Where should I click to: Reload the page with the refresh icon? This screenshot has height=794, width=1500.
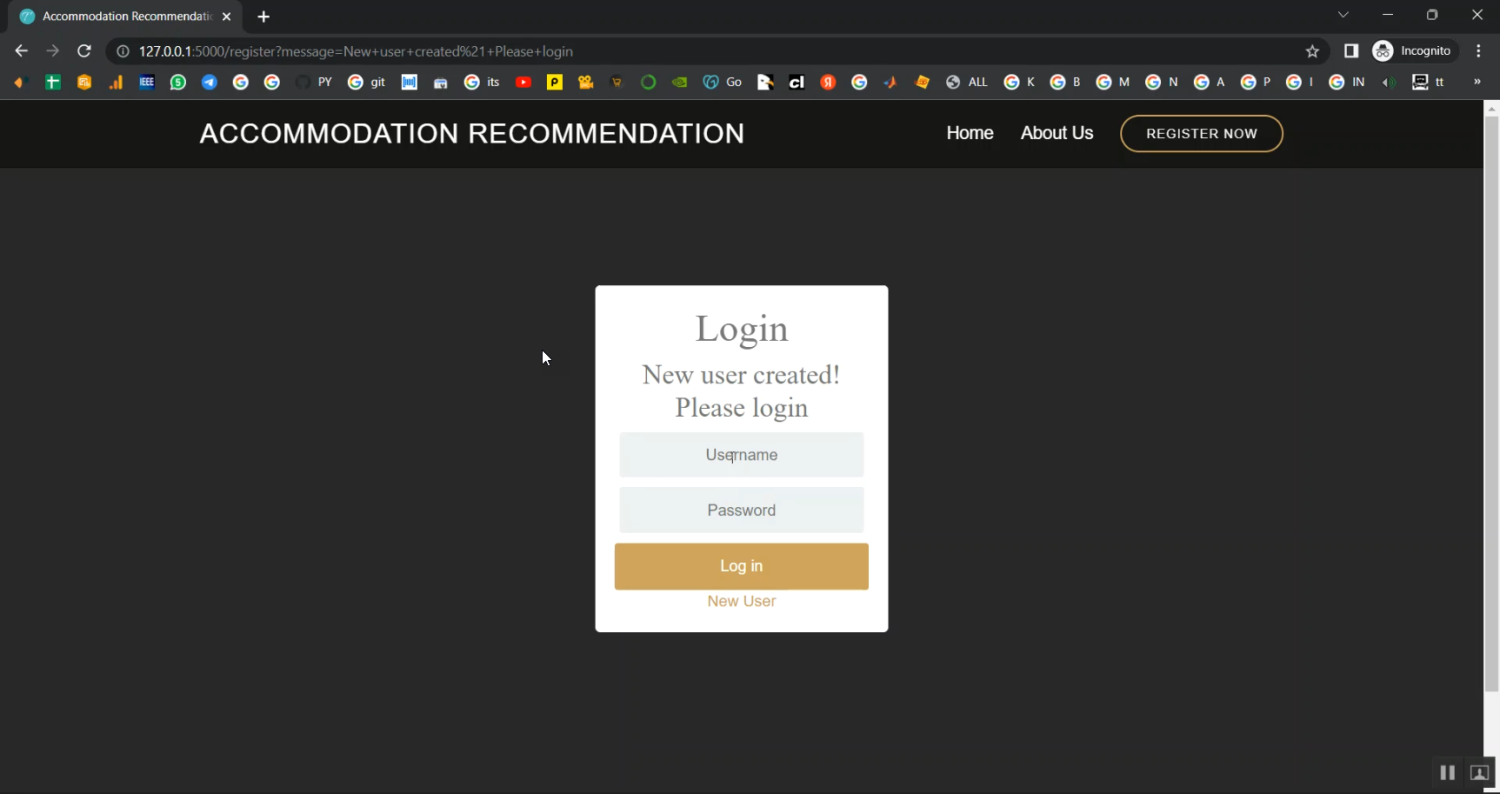click(x=84, y=51)
